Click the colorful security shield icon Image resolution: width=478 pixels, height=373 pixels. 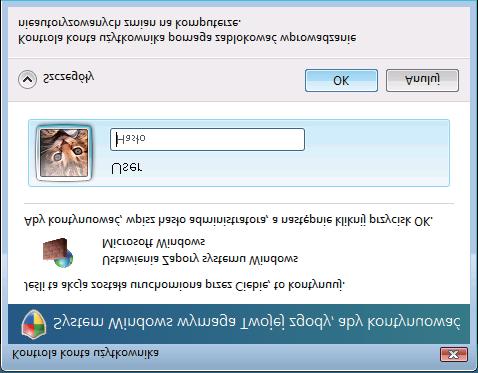click(33, 323)
